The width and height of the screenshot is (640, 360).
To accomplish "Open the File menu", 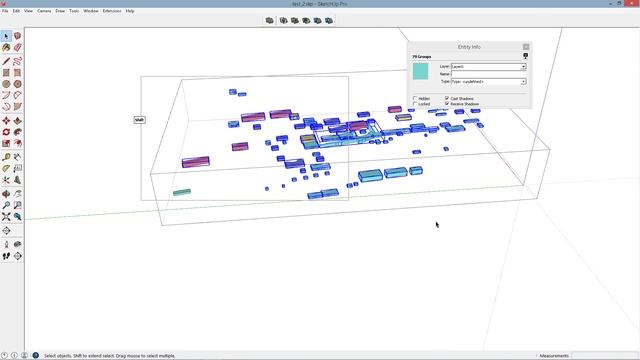I will (5, 11).
